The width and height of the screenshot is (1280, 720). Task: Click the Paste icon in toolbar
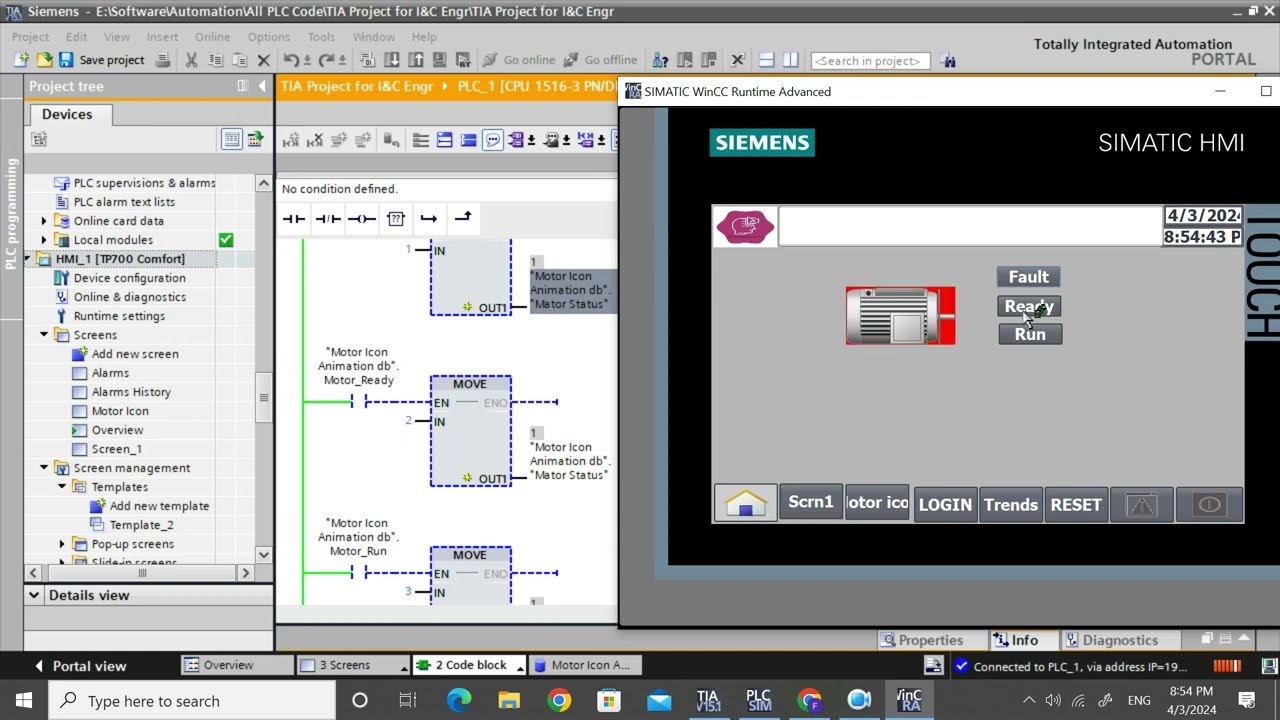pos(239,60)
